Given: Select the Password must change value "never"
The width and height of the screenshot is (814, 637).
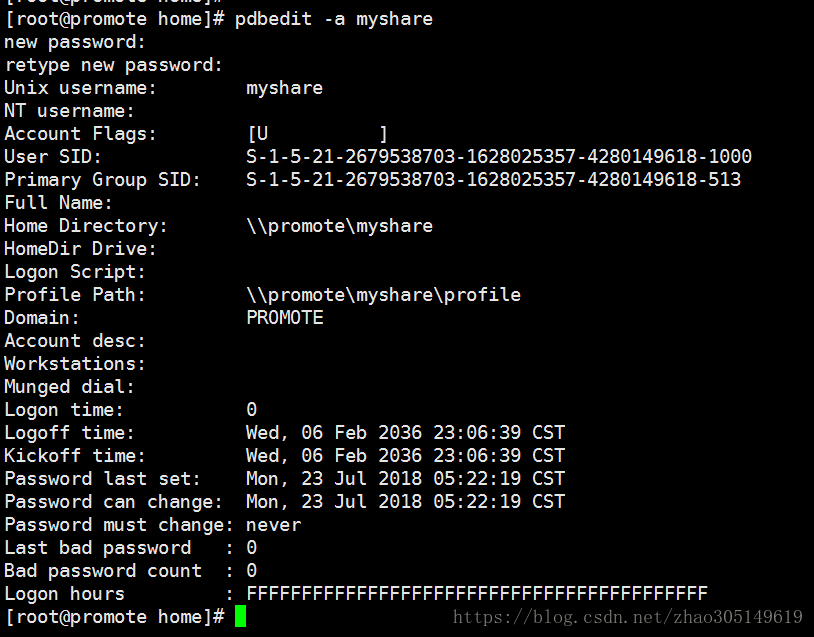Looking at the screenshot, I should point(274,525).
